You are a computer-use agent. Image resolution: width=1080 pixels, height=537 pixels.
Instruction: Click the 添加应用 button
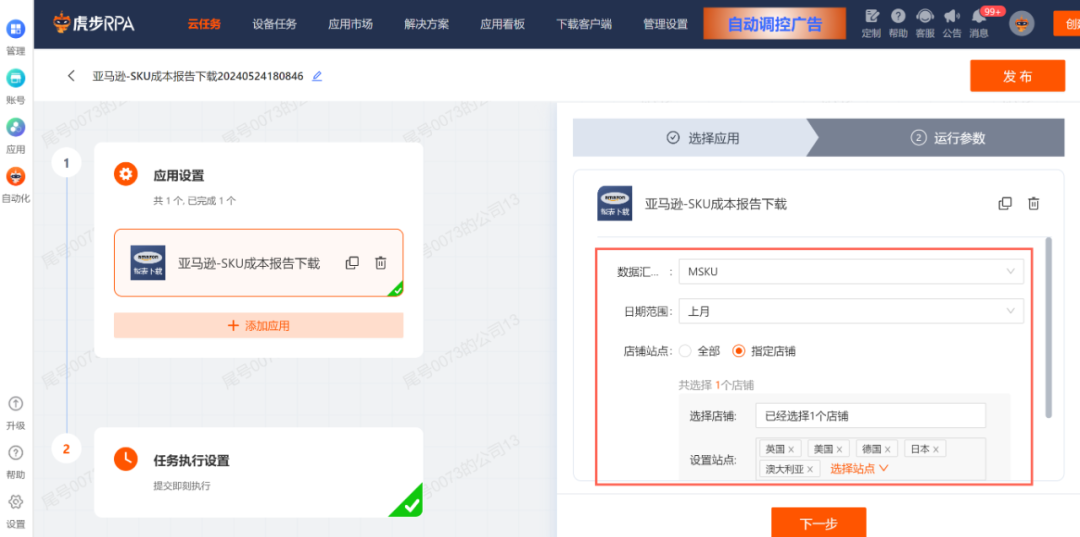pos(258,326)
